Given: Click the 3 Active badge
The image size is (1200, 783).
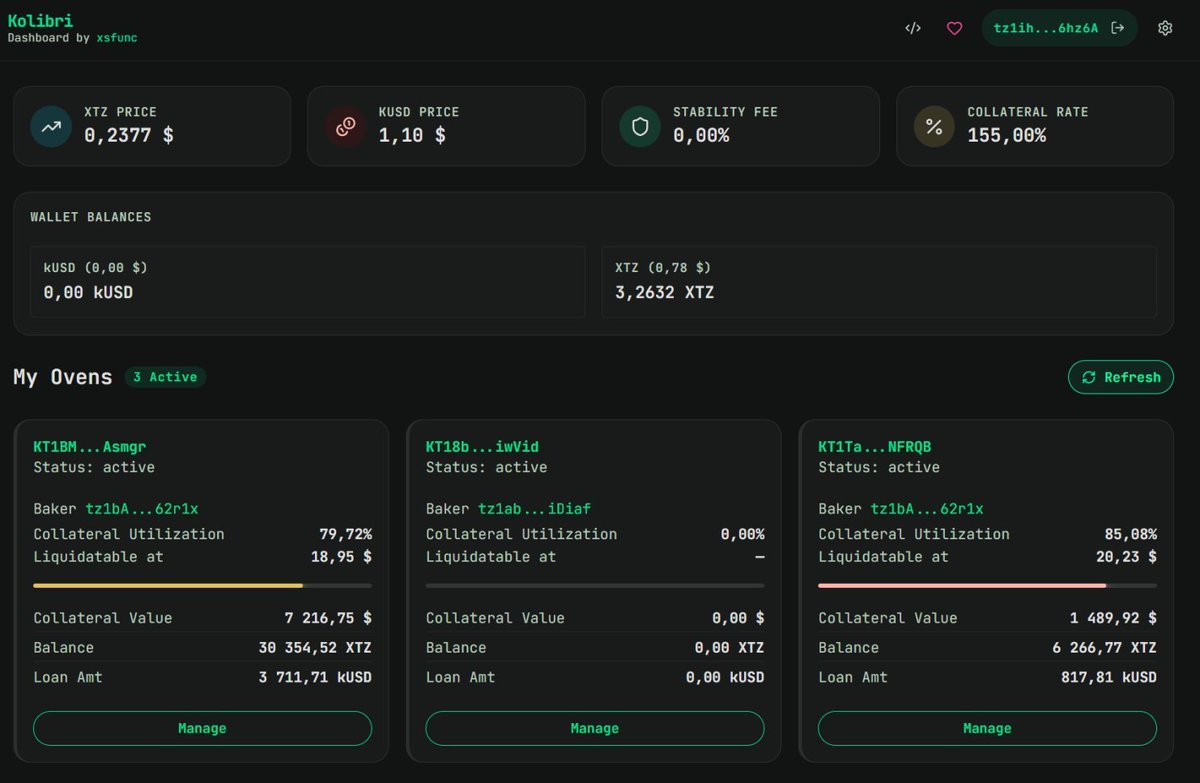Looking at the screenshot, I should point(165,377).
